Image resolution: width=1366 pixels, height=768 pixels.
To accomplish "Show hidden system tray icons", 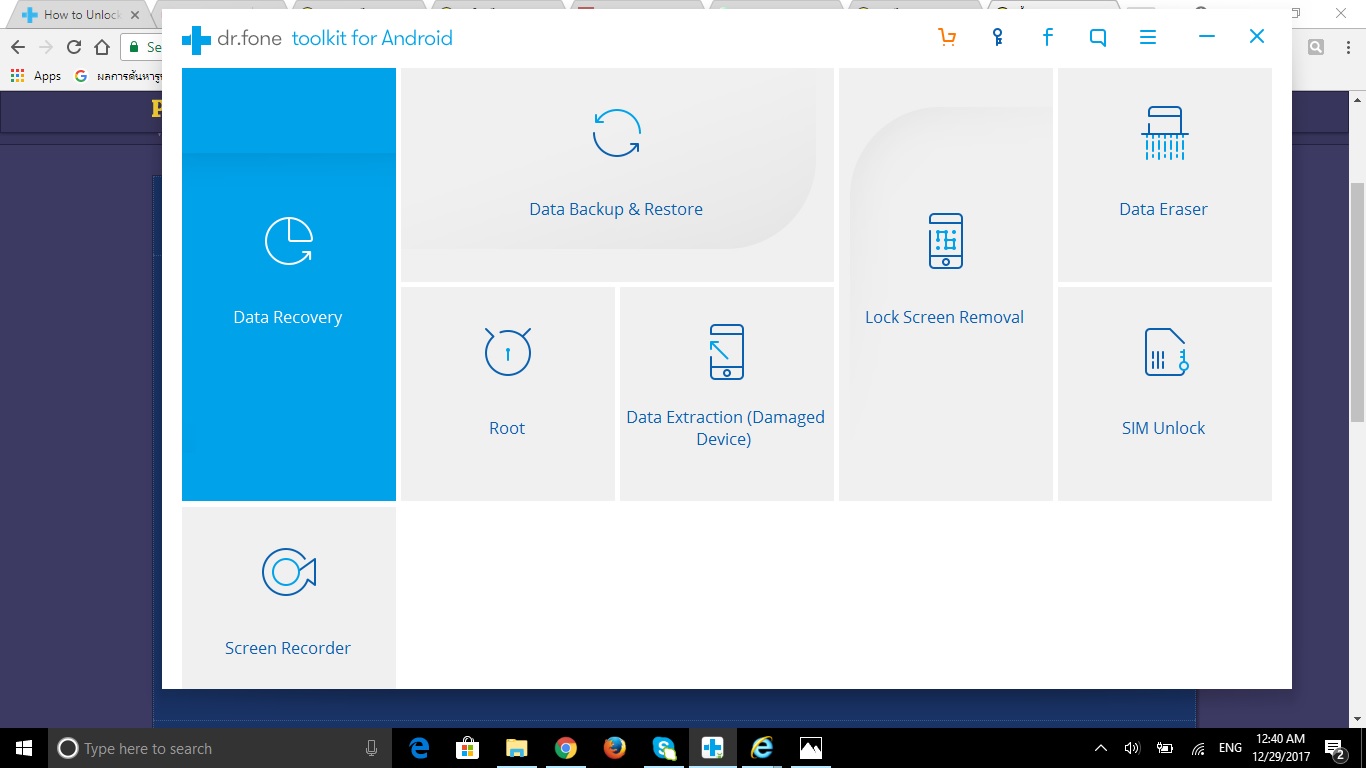I will click(x=1101, y=748).
